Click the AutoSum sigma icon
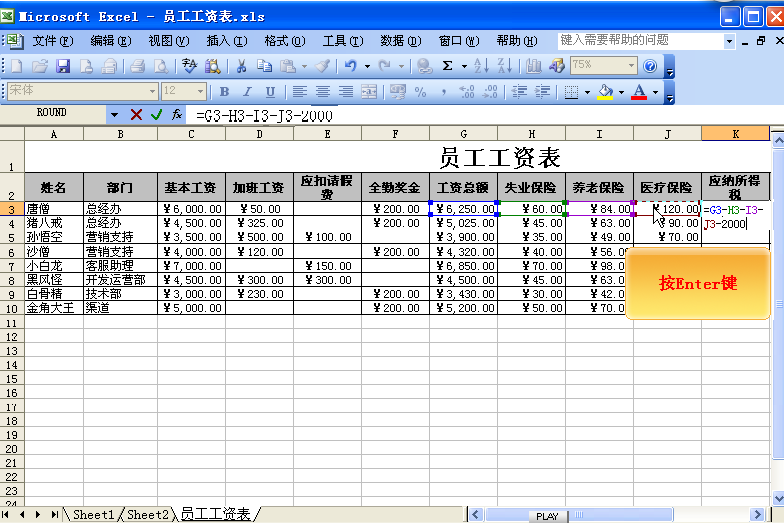 coord(448,66)
